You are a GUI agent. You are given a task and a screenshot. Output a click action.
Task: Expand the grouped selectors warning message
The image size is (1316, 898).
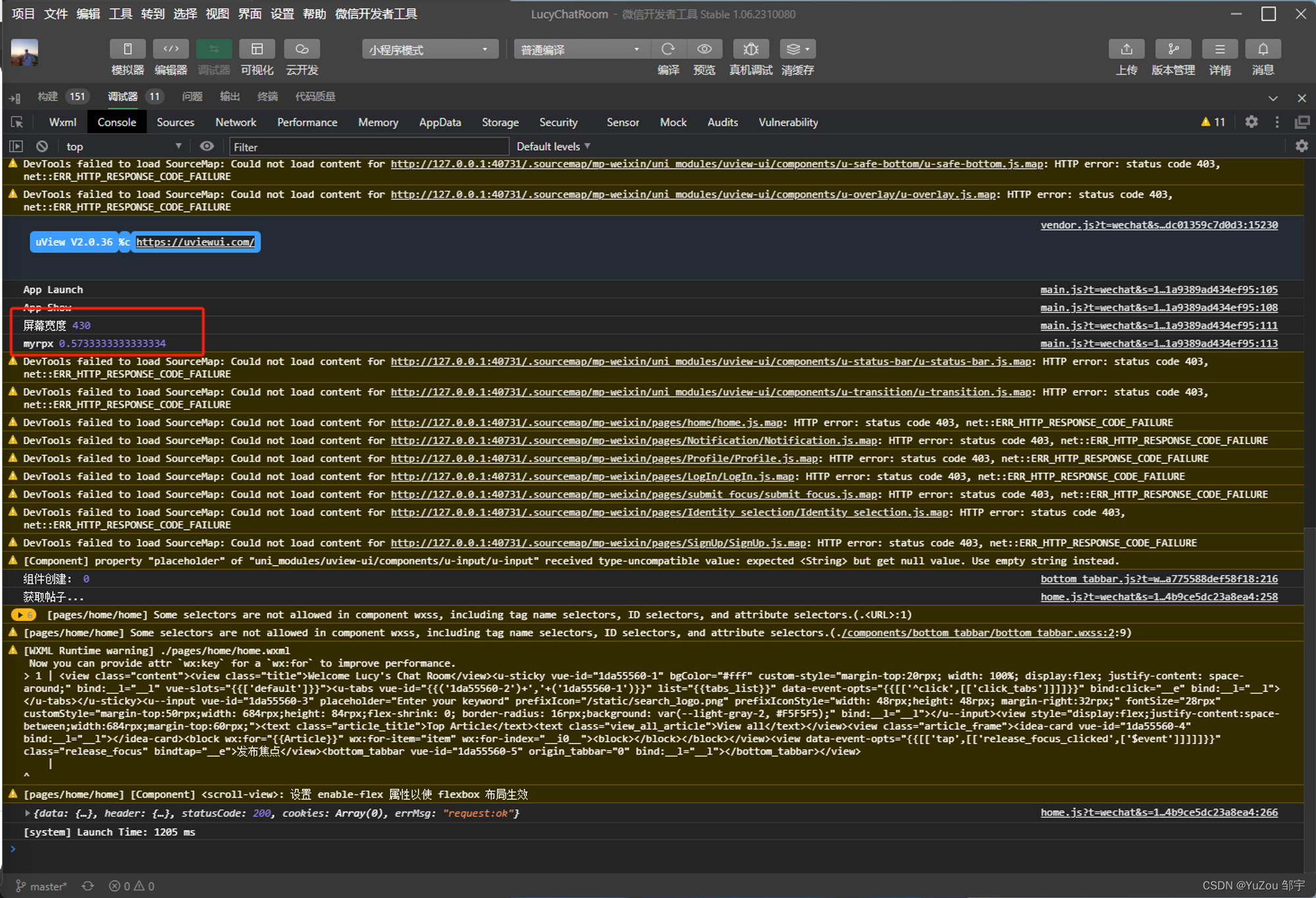pyautogui.click(x=24, y=615)
